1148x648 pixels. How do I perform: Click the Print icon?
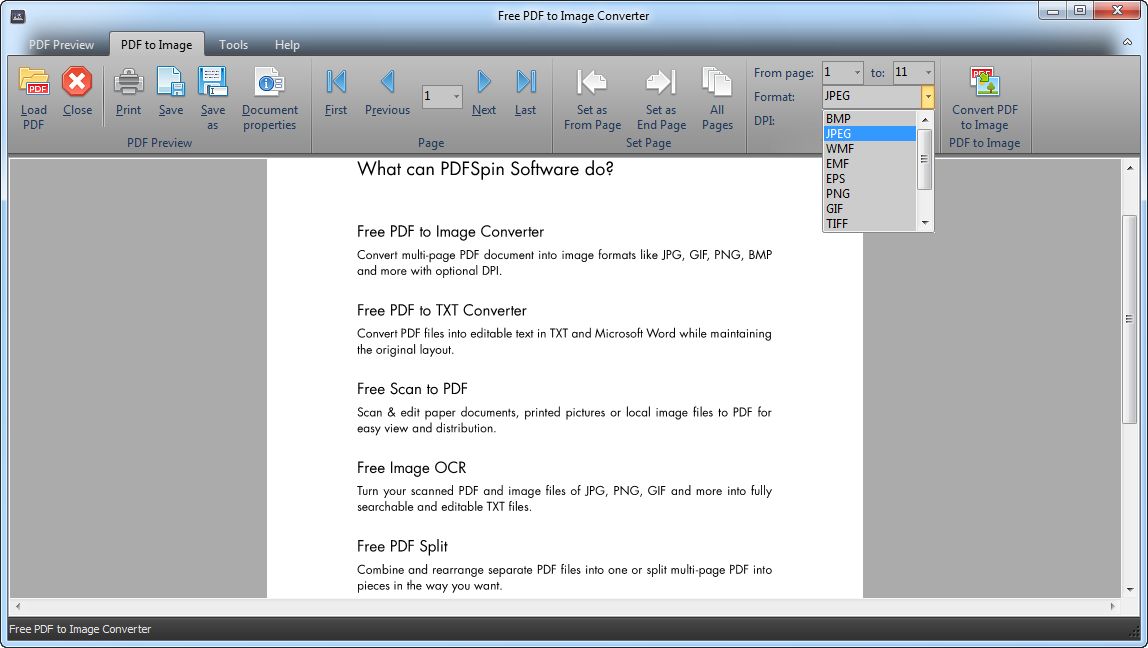[128, 81]
